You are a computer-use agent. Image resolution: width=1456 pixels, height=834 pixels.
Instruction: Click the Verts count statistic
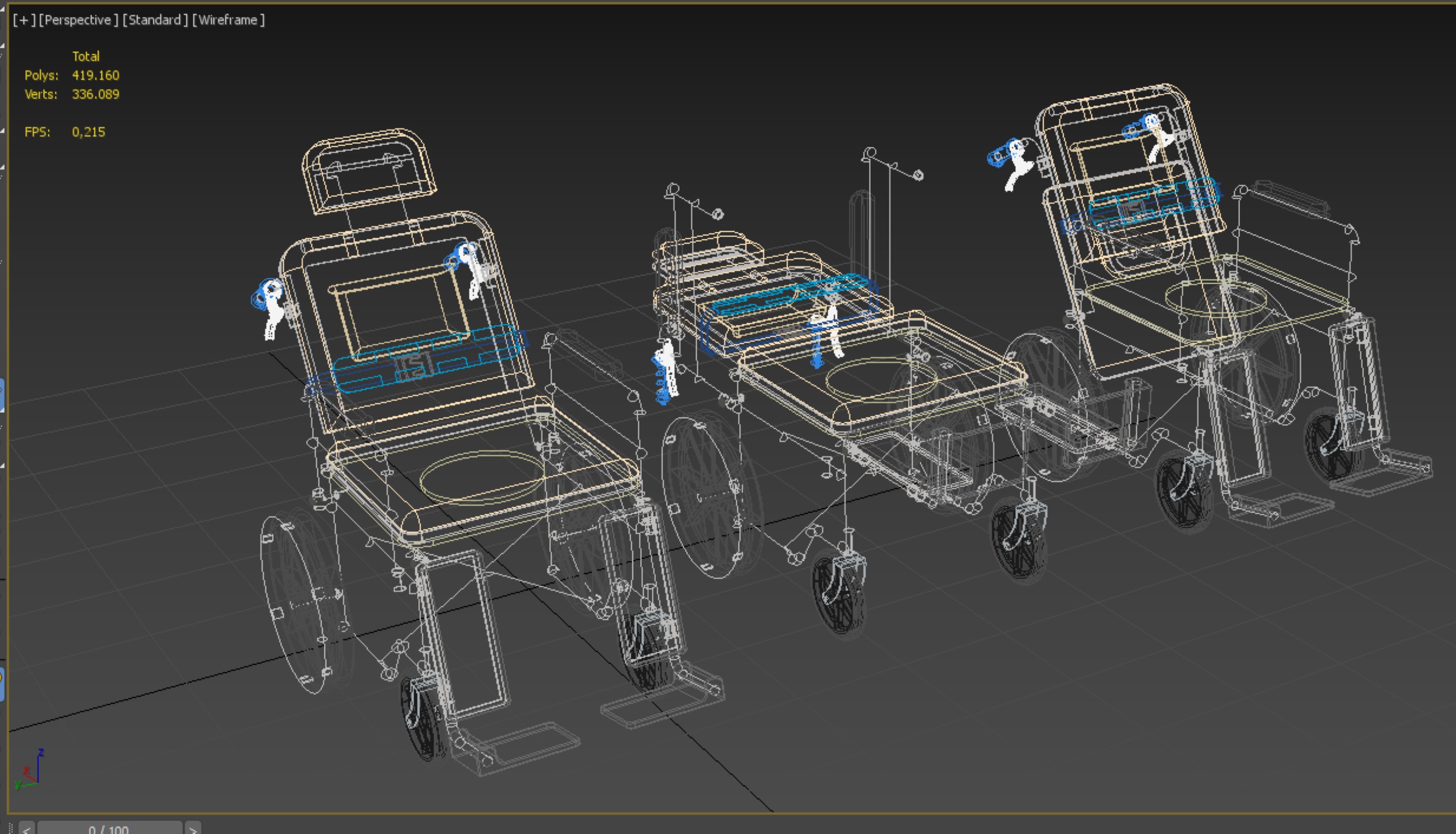tap(95, 94)
